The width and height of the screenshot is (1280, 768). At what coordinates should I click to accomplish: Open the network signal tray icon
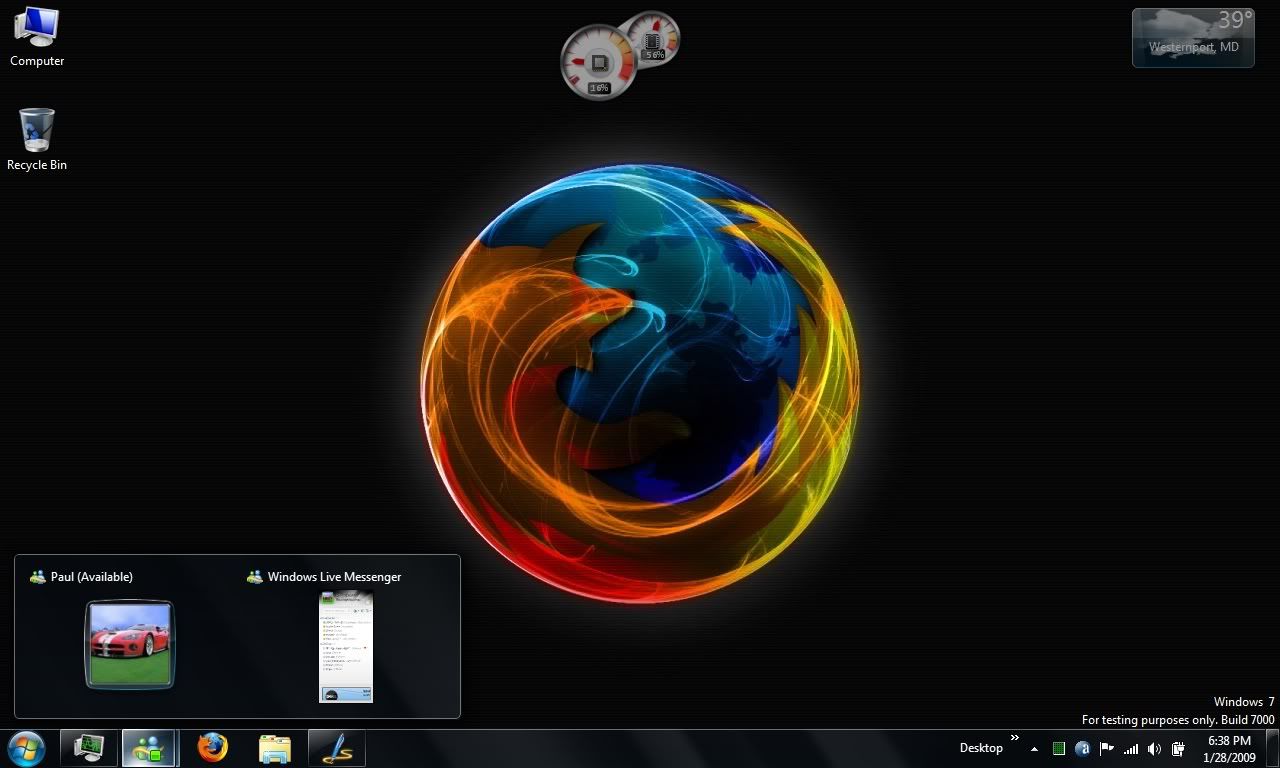pyautogui.click(x=1131, y=749)
